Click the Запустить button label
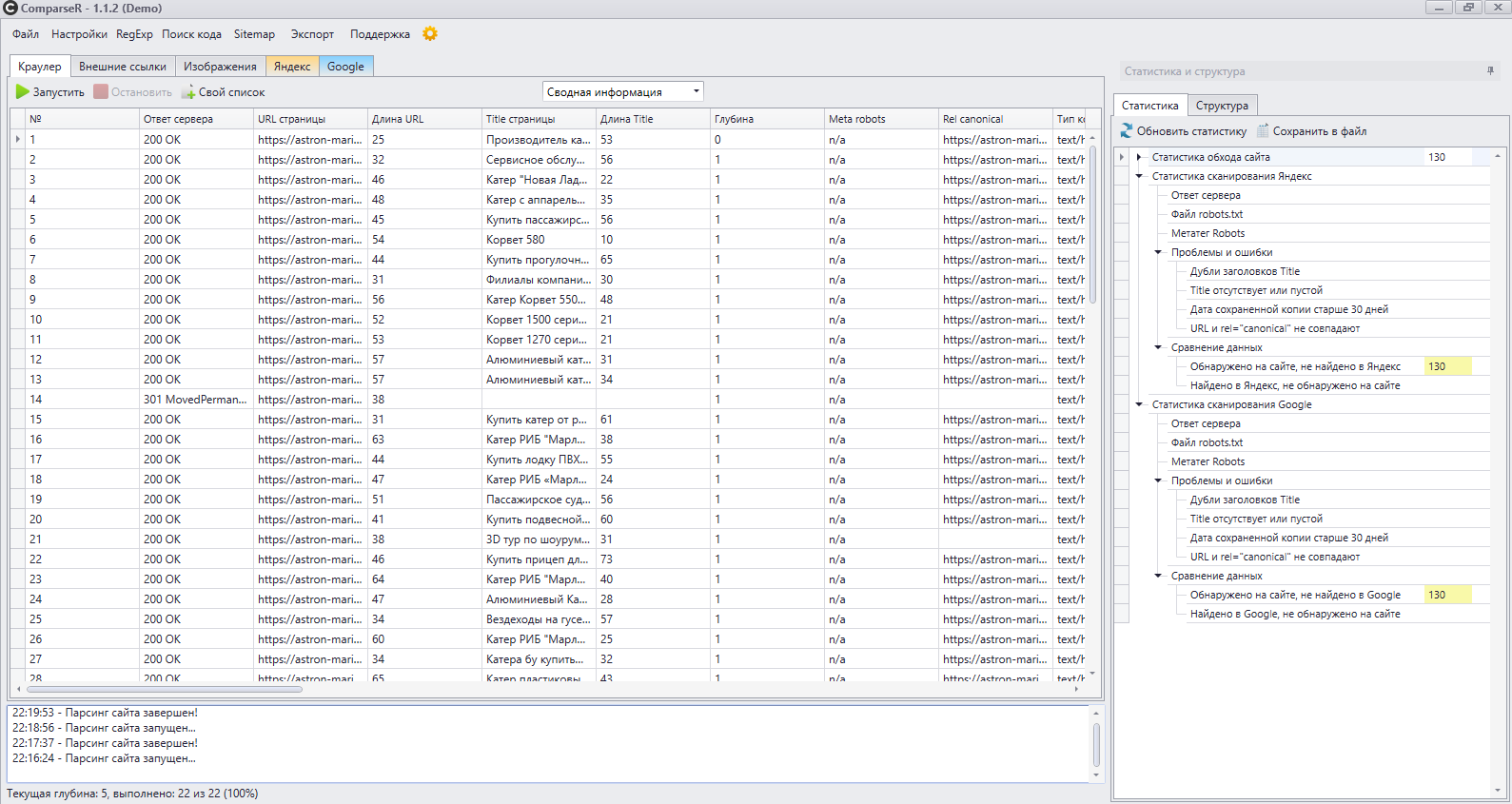 coord(59,92)
